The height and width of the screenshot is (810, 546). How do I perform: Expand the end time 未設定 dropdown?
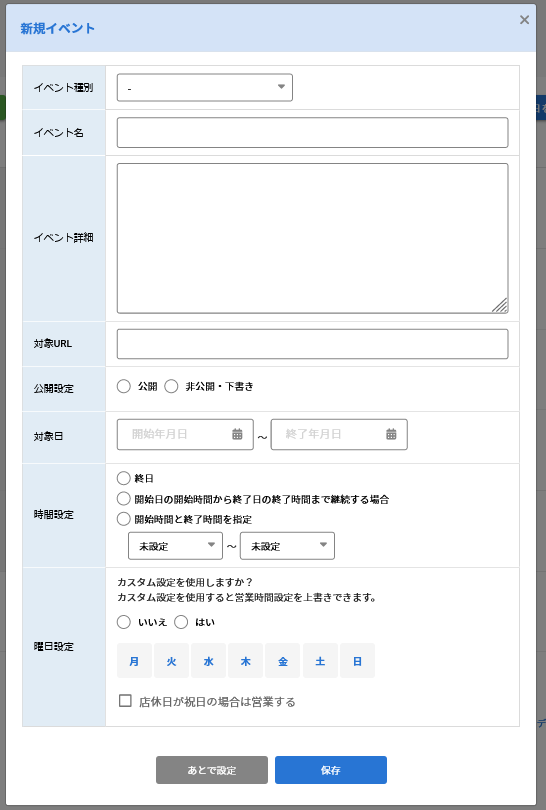[x=287, y=546]
